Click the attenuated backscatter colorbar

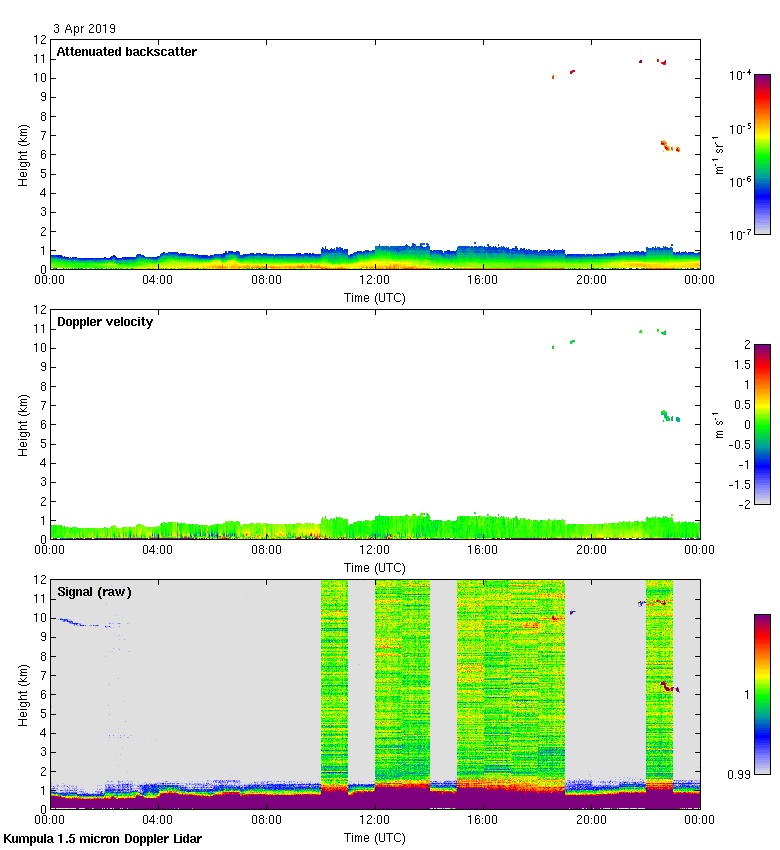(761, 154)
